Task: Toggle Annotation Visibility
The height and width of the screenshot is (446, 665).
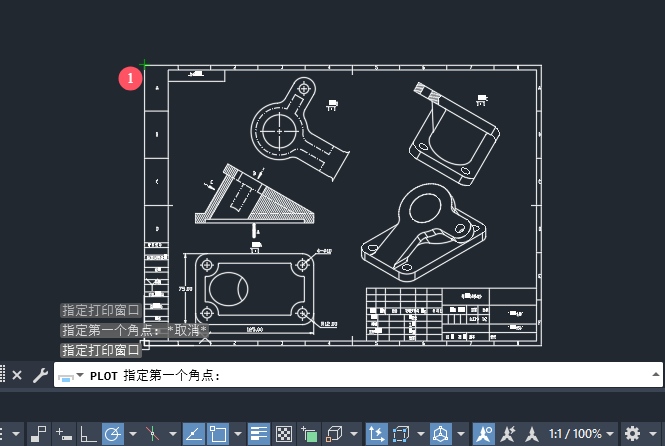Action: tap(483, 434)
